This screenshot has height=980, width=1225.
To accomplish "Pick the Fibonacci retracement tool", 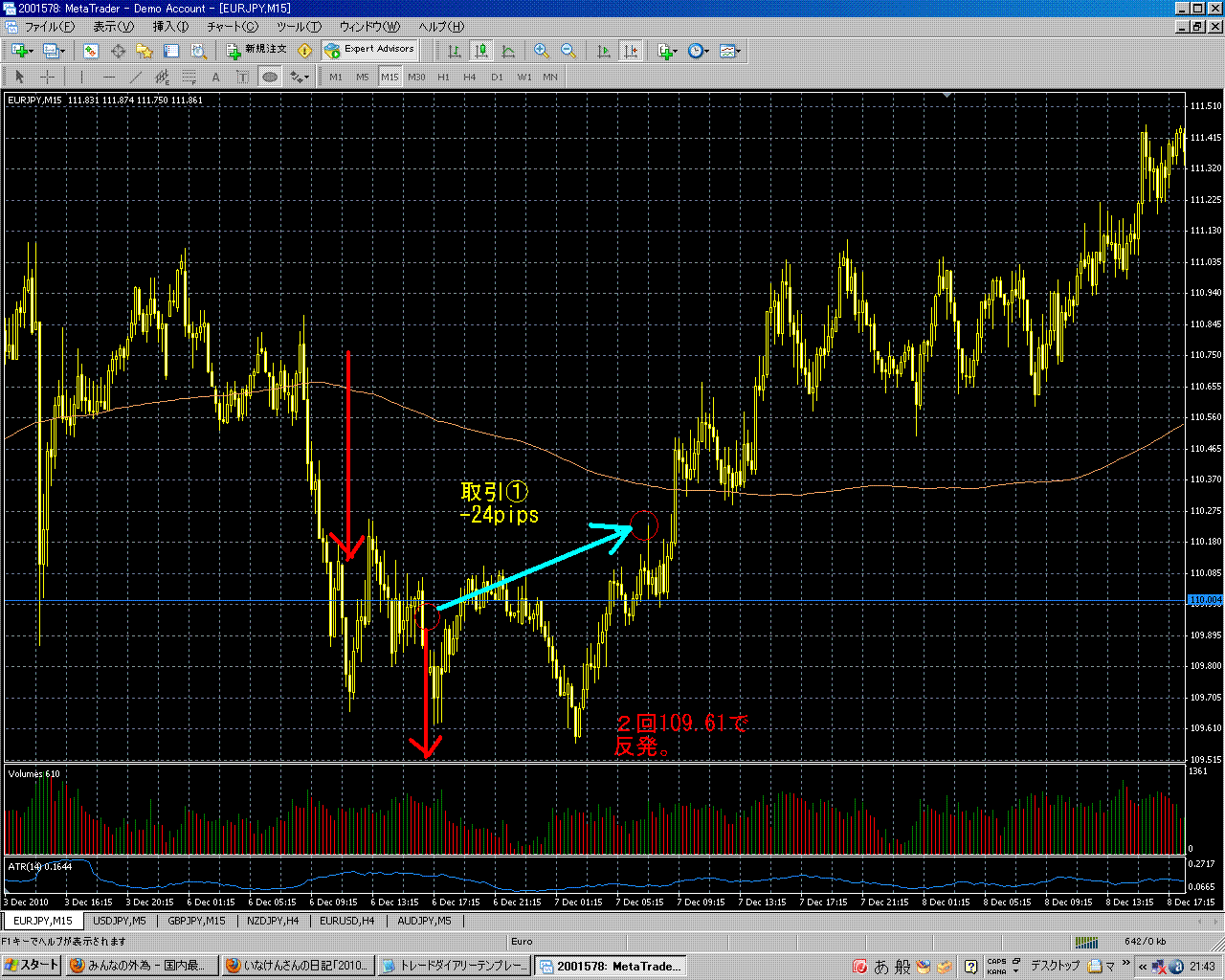I will [x=189, y=77].
